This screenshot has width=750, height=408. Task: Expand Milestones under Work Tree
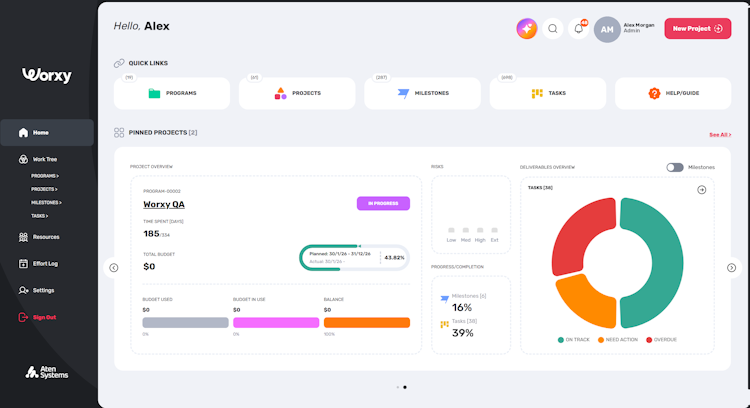pos(46,203)
